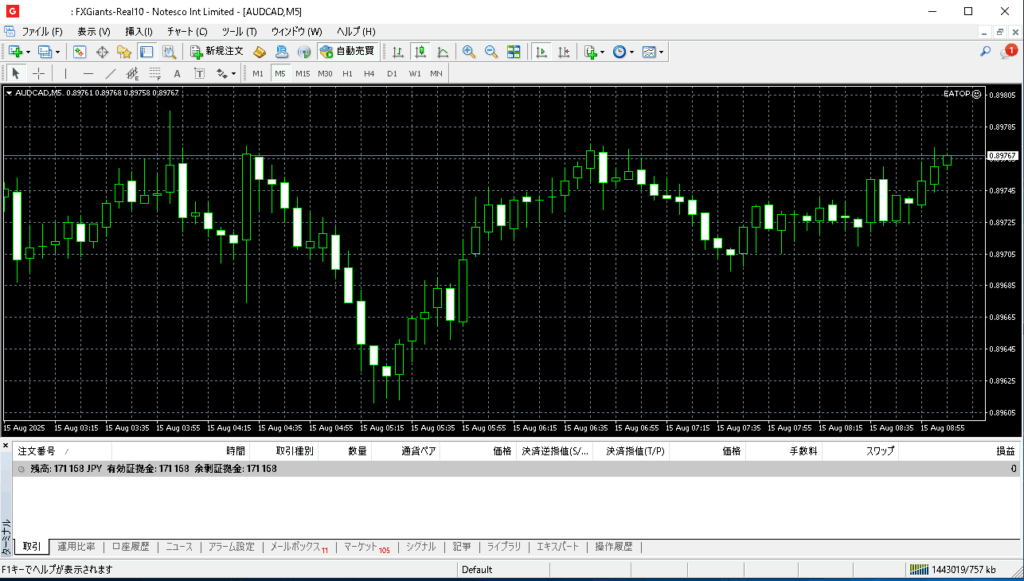Select the Text label tool

[177, 73]
